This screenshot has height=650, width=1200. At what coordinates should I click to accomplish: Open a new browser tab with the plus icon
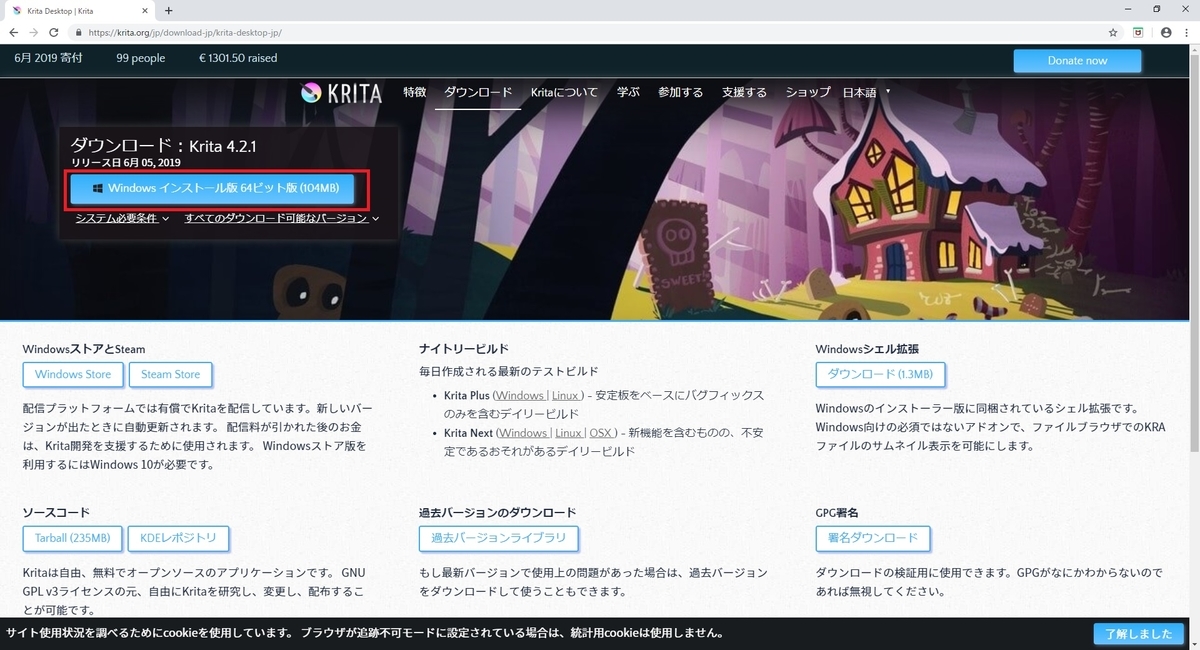168,10
